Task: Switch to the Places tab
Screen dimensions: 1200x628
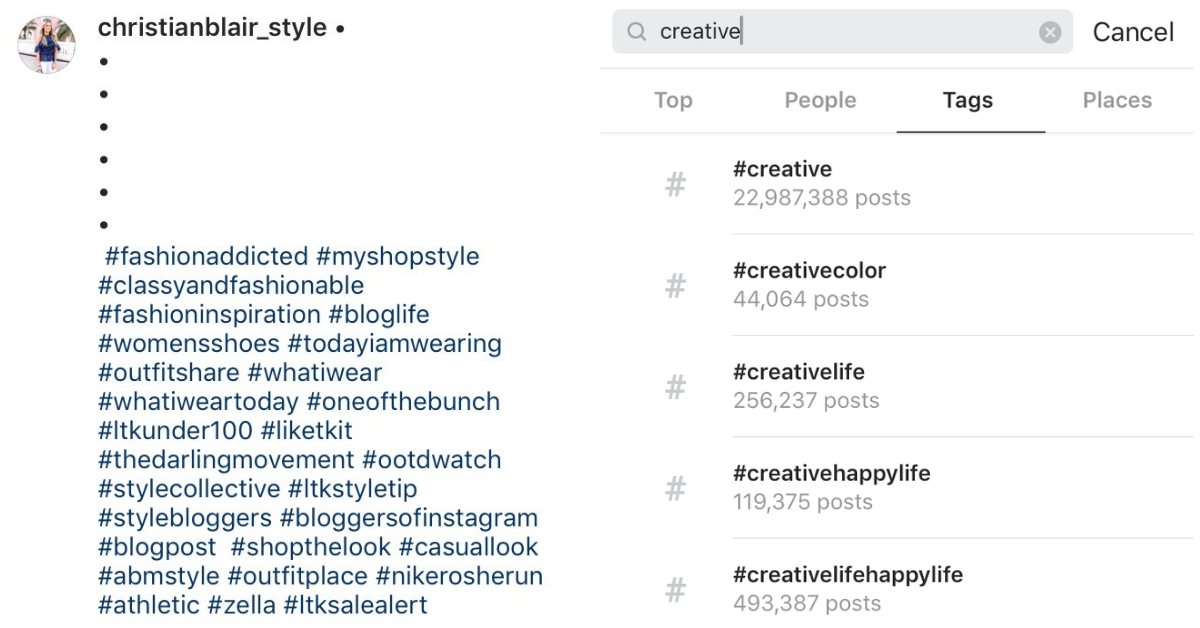Action: (1117, 100)
